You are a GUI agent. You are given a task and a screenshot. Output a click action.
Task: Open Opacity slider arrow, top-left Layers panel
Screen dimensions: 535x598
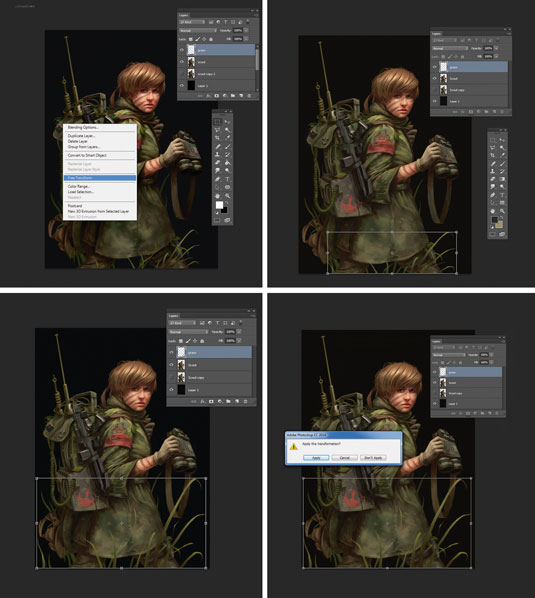[246, 31]
